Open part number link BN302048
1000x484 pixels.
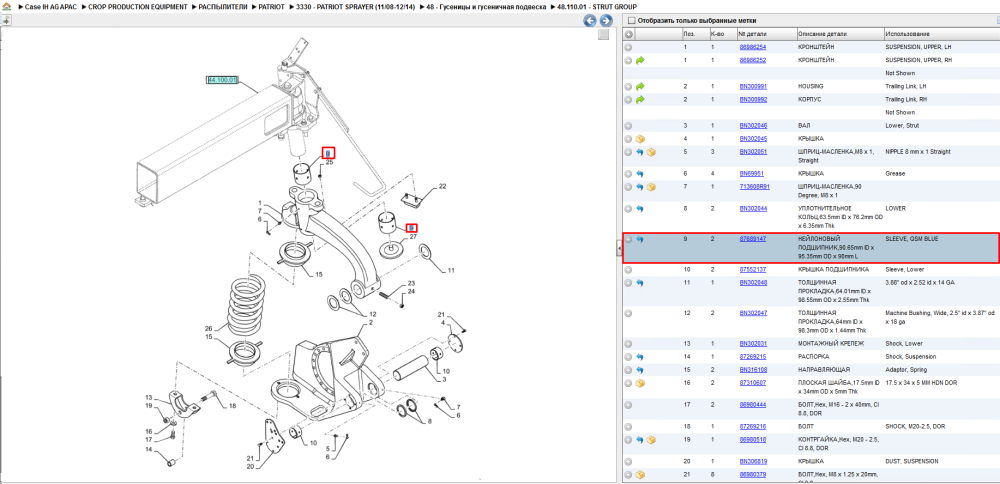[753, 282]
